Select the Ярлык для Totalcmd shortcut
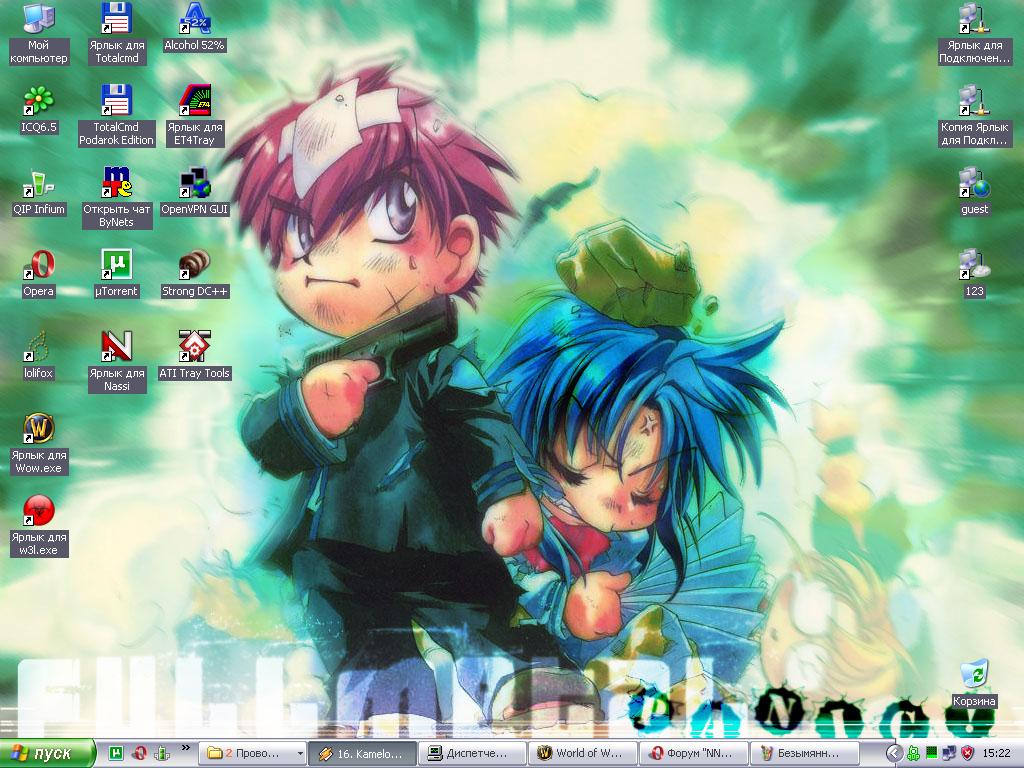Image resolution: width=1024 pixels, height=768 pixels. [116, 34]
